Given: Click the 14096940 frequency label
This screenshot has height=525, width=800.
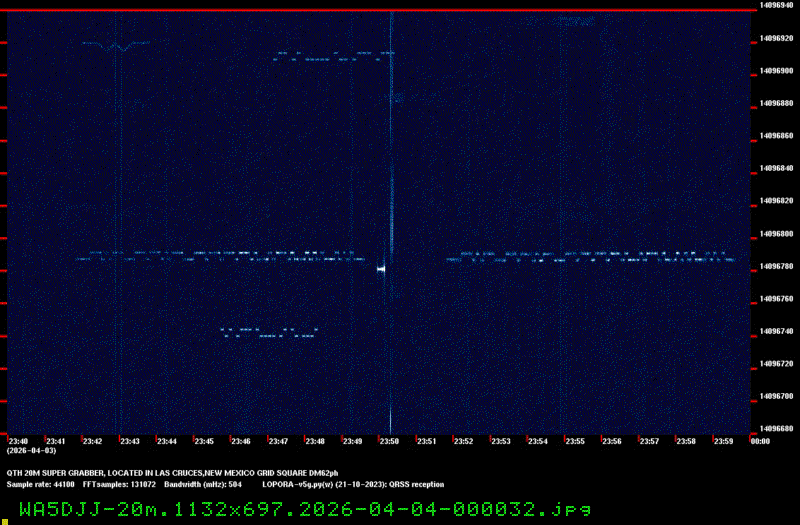Looking at the screenshot, I should [x=777, y=5].
